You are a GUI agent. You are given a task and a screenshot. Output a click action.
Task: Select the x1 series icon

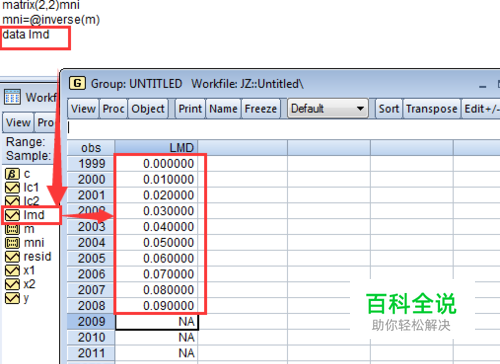(12, 270)
